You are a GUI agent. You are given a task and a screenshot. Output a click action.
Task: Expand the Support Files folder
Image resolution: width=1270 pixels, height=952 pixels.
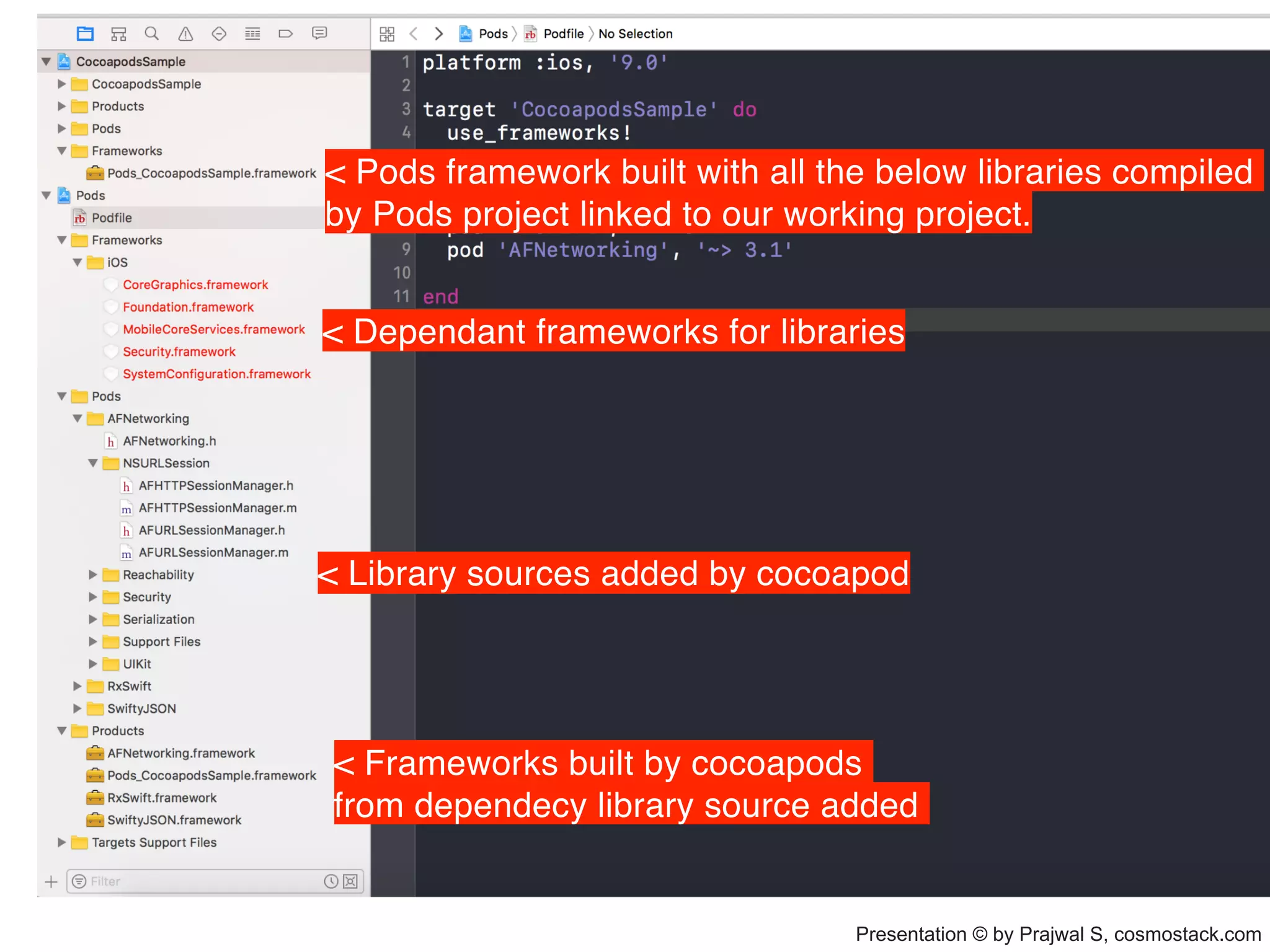click(x=93, y=641)
